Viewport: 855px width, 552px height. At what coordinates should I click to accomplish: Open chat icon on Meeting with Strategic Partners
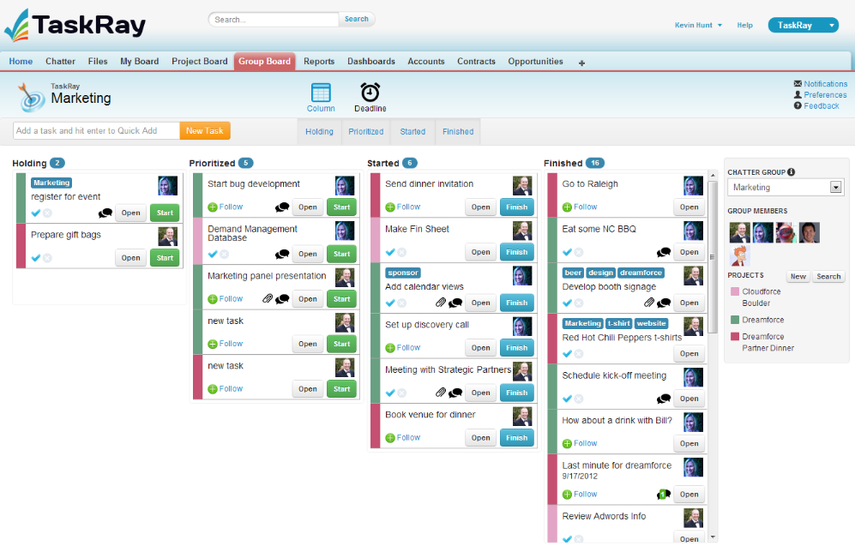pyautogui.click(x=455, y=393)
